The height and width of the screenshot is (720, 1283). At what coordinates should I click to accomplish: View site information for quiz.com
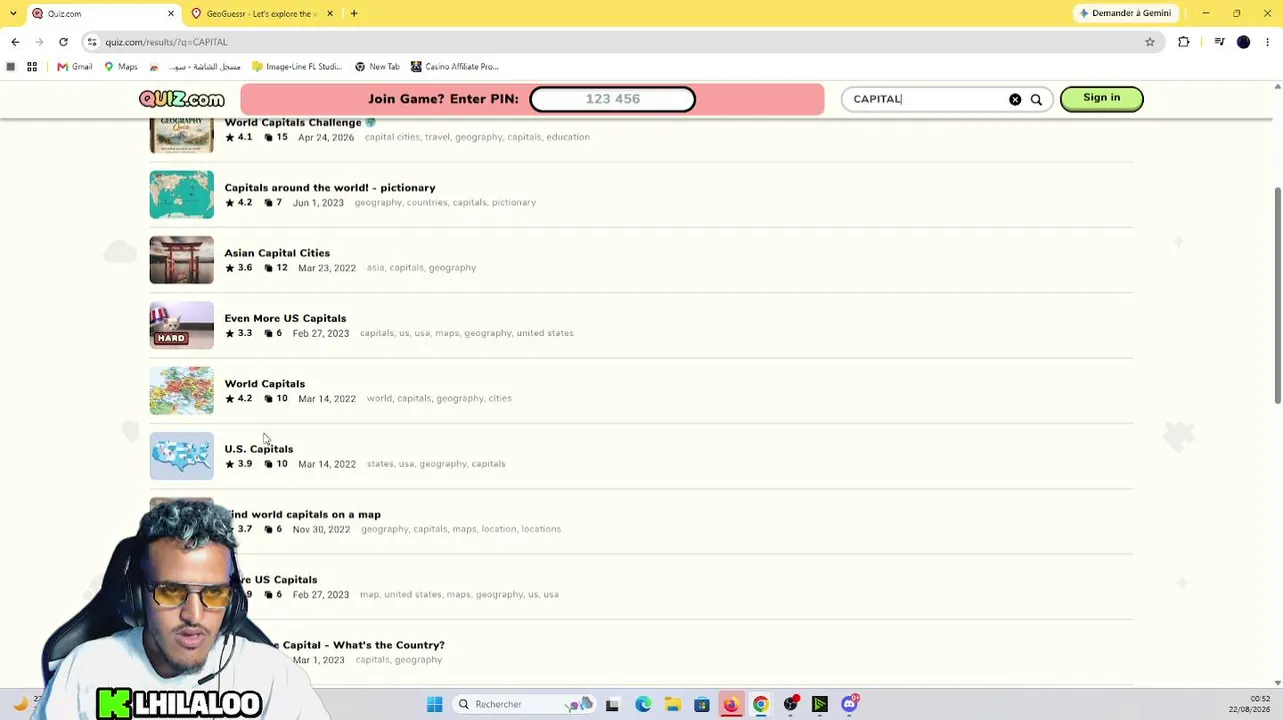click(x=92, y=42)
